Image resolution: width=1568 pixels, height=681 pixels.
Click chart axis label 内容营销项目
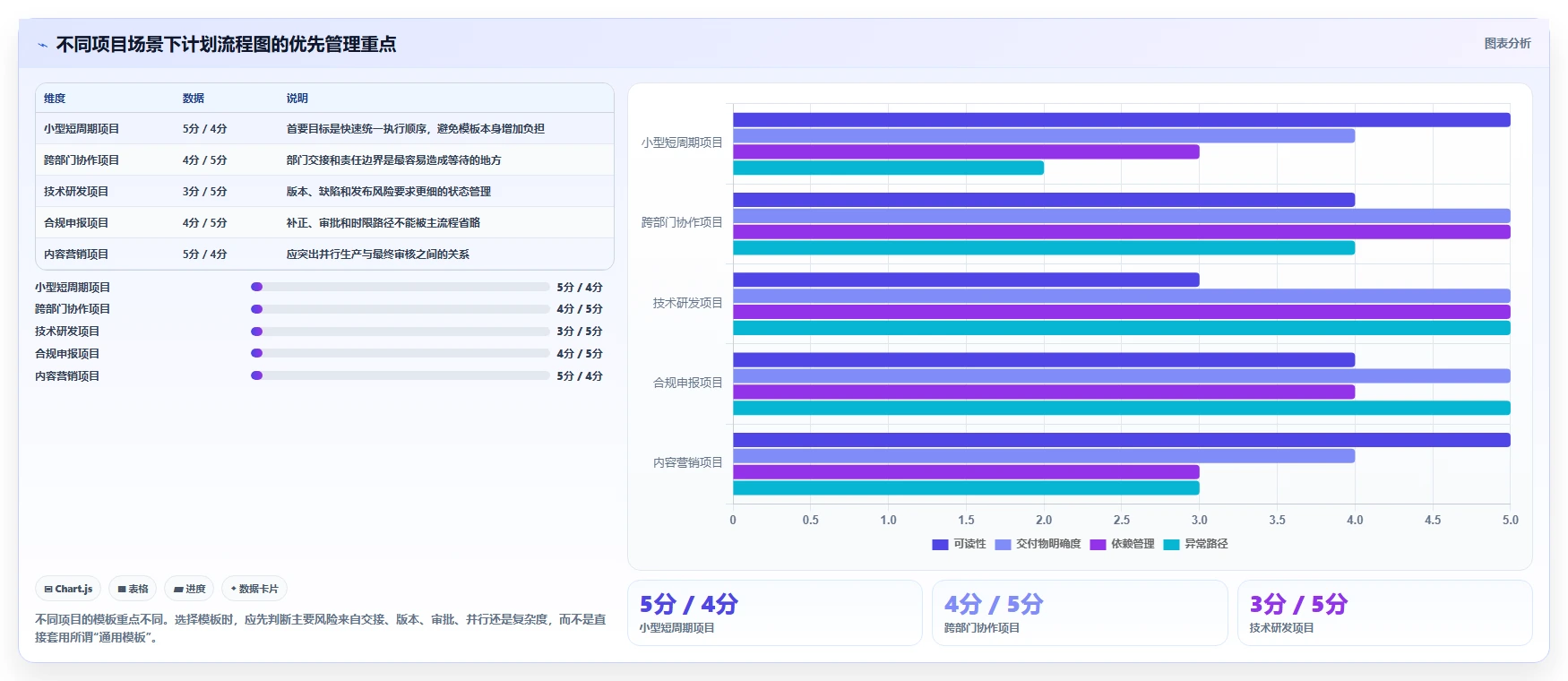[x=687, y=462]
